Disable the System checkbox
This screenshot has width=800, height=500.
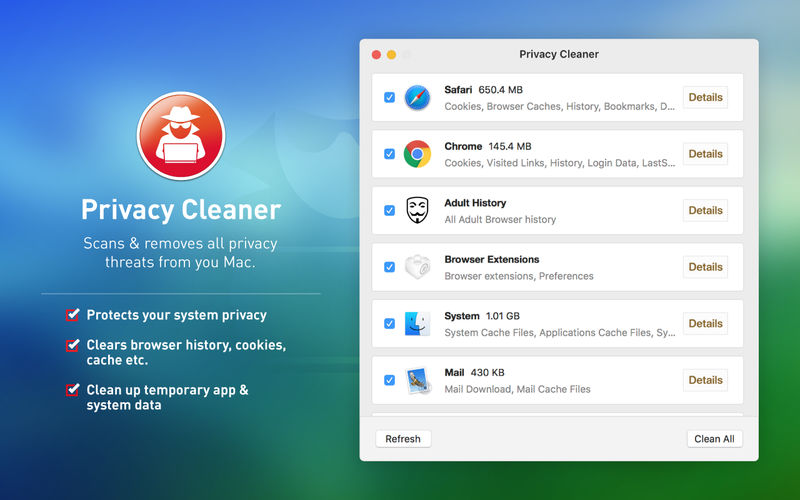[389, 323]
